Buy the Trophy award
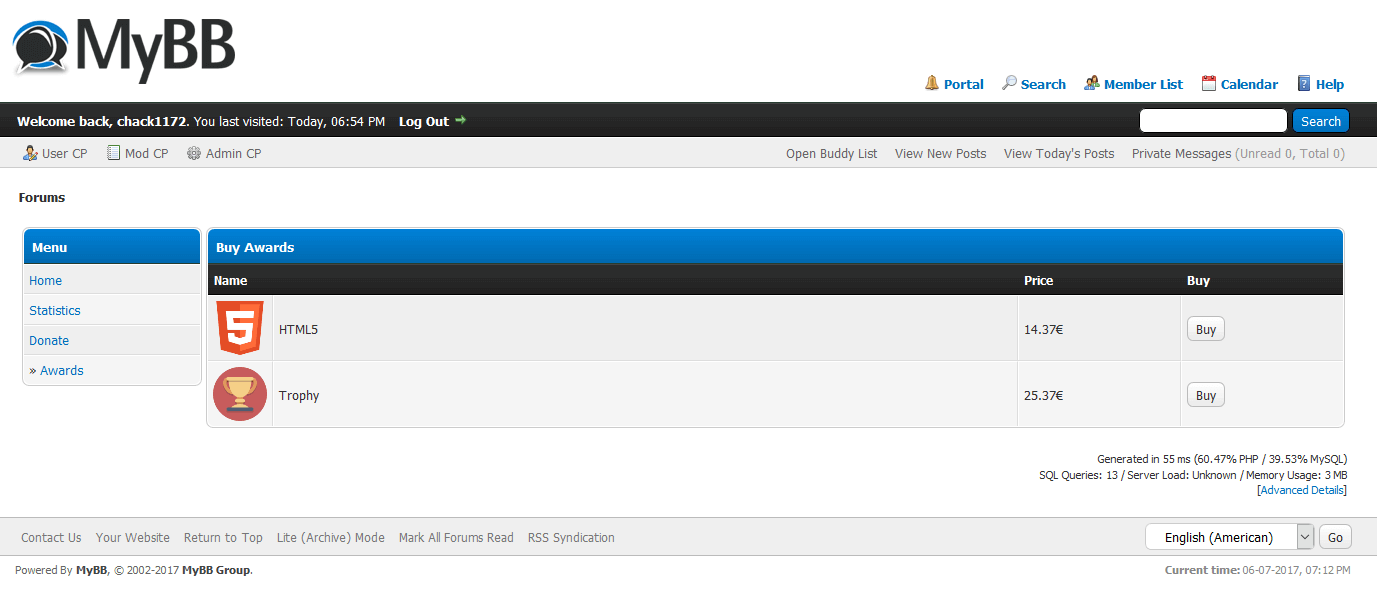Screen dimensions: 1377x589 pyautogui.click(x=1206, y=395)
